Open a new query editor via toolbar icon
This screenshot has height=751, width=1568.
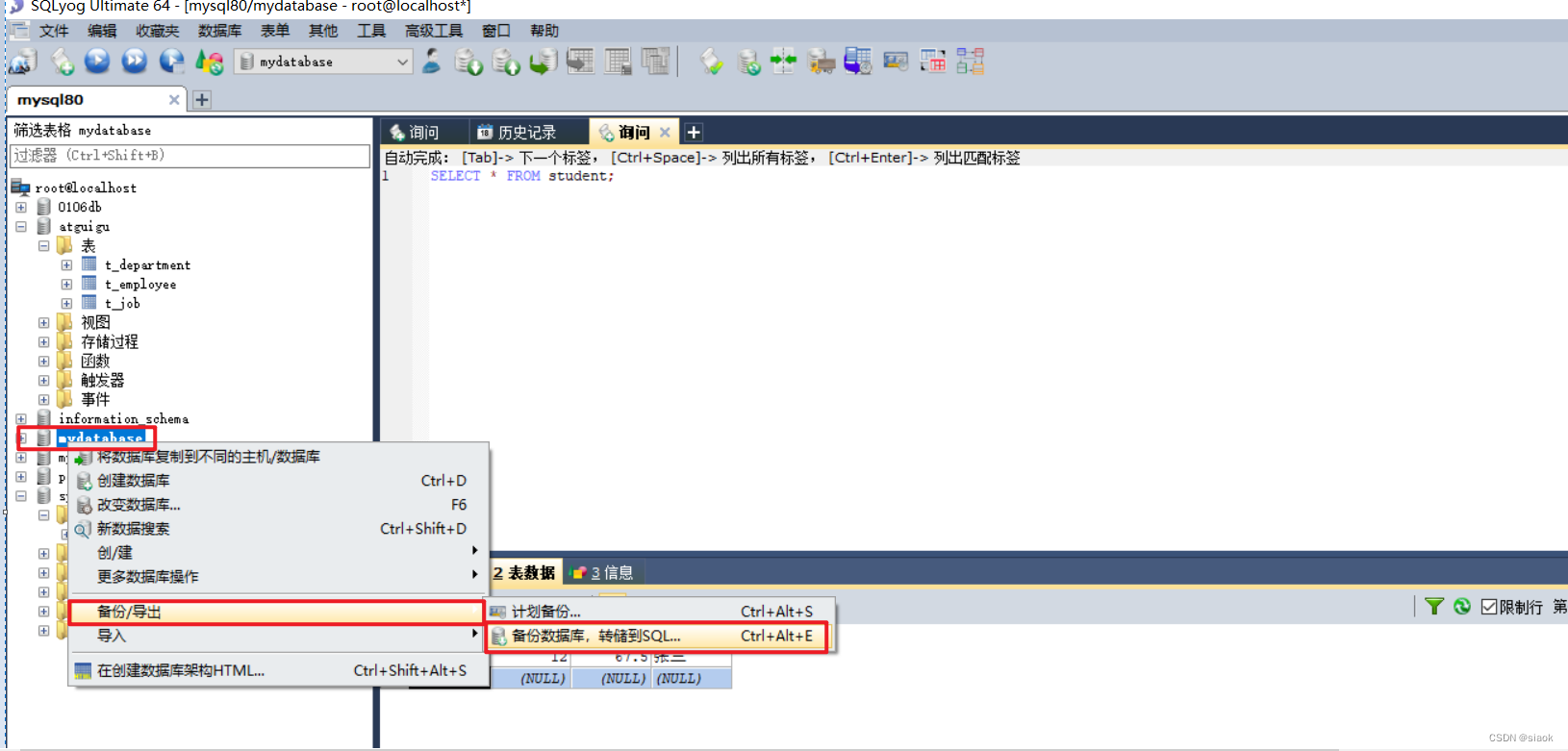pos(63,62)
